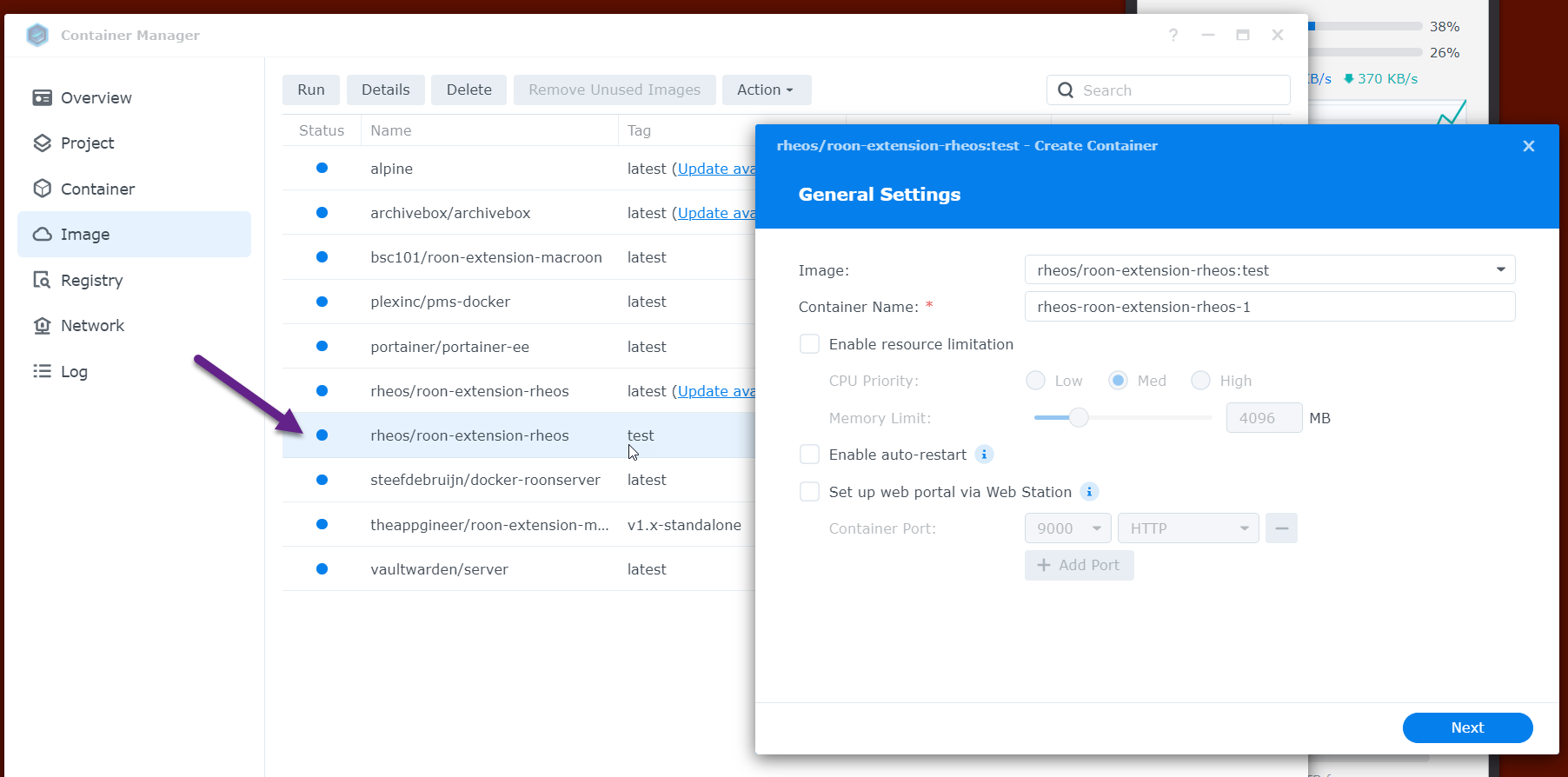
Task: Click Remove Unused Images button
Action: tap(615, 90)
